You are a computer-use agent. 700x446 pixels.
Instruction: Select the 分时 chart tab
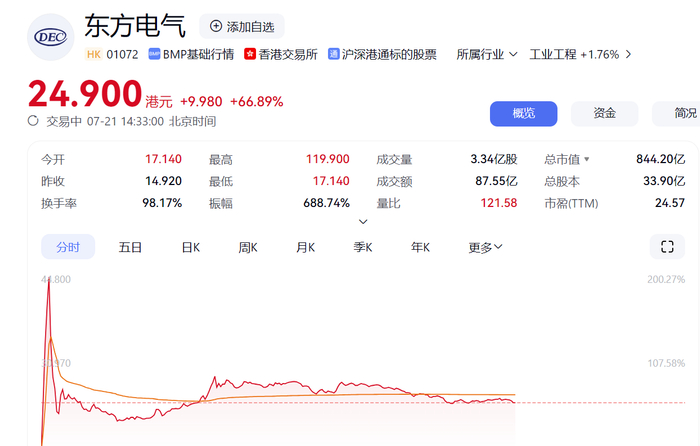[68, 247]
